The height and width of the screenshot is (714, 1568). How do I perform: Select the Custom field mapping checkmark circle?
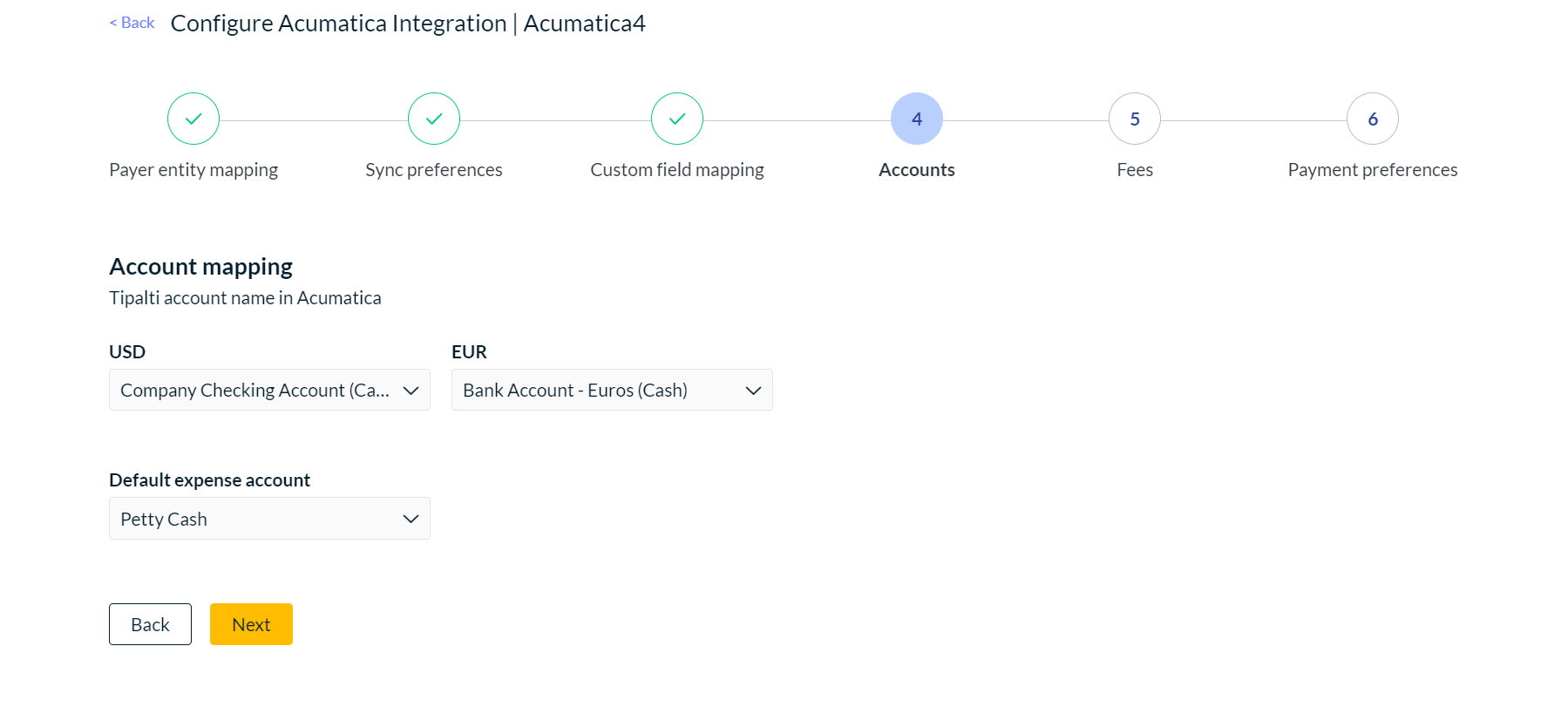(677, 119)
